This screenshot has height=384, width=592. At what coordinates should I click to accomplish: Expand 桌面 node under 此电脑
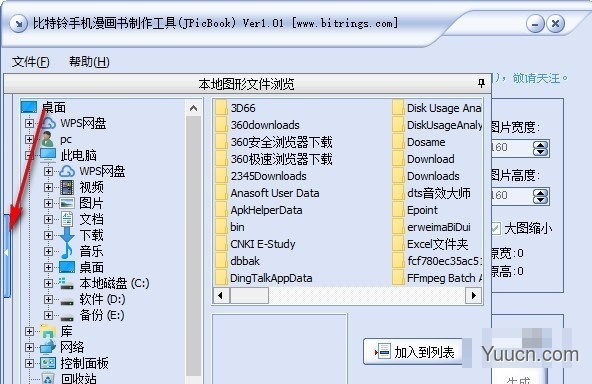(48, 267)
